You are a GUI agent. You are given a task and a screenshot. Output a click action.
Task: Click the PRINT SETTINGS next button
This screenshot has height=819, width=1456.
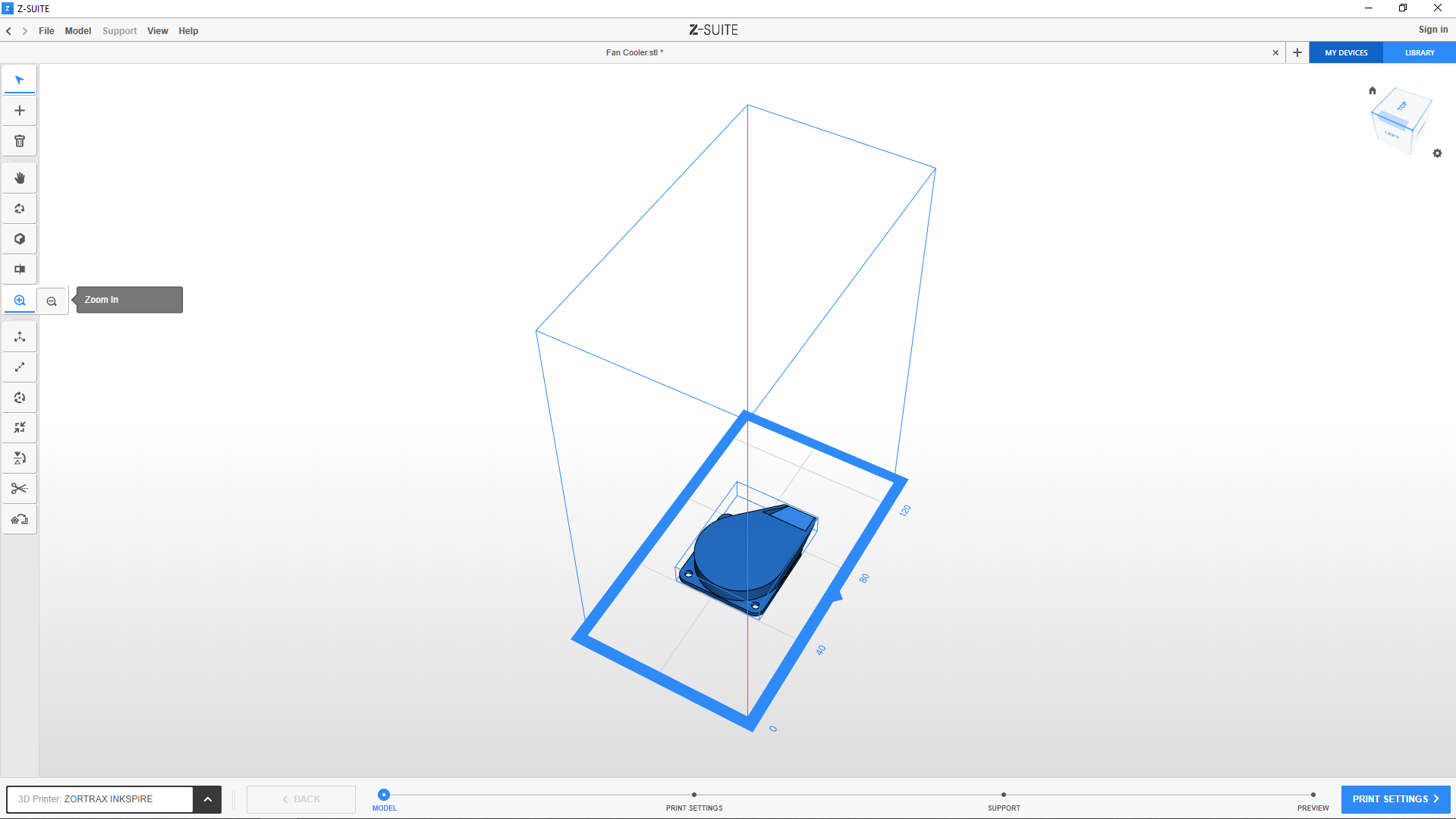(1395, 799)
